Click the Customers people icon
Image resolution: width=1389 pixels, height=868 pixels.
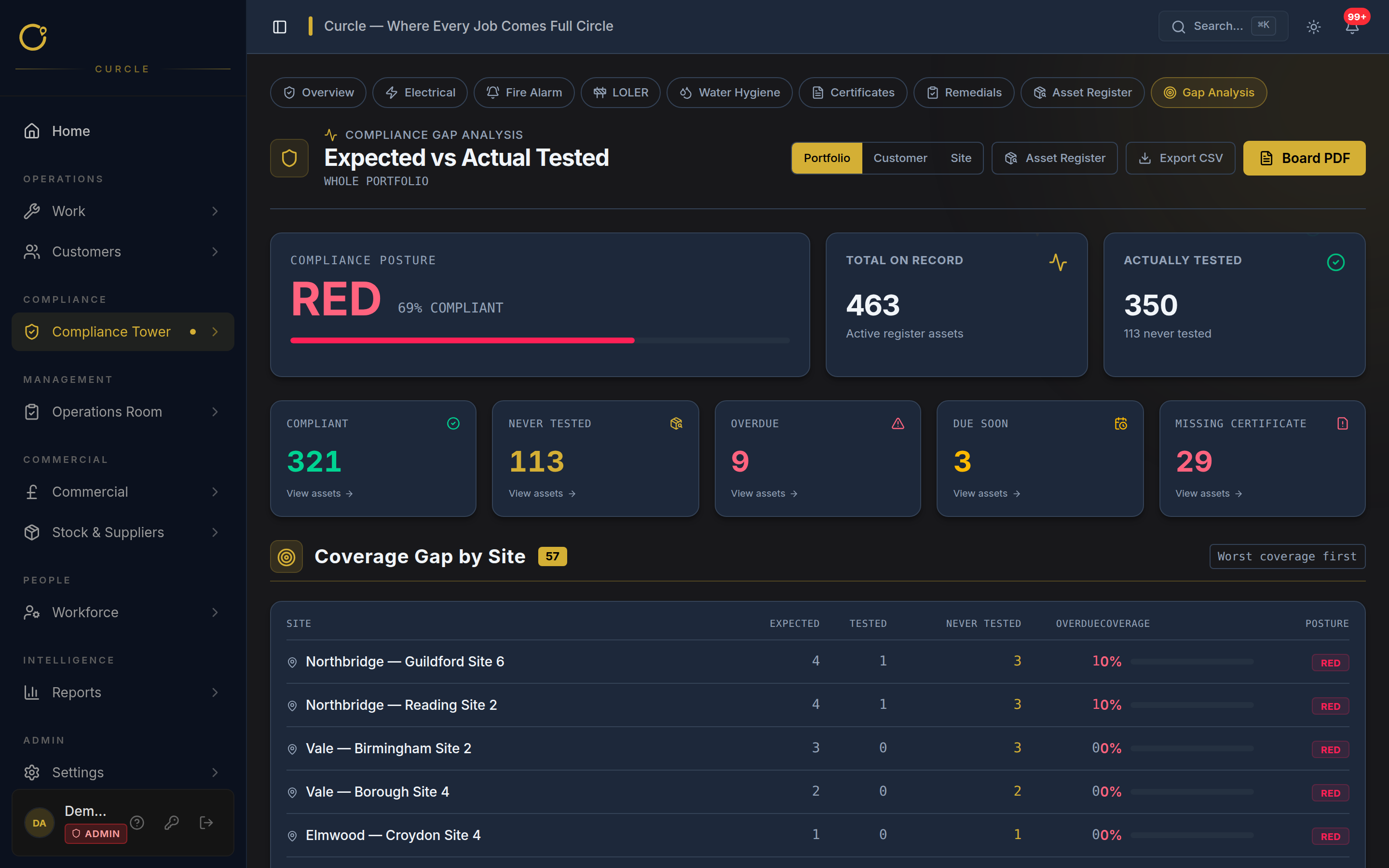31,251
